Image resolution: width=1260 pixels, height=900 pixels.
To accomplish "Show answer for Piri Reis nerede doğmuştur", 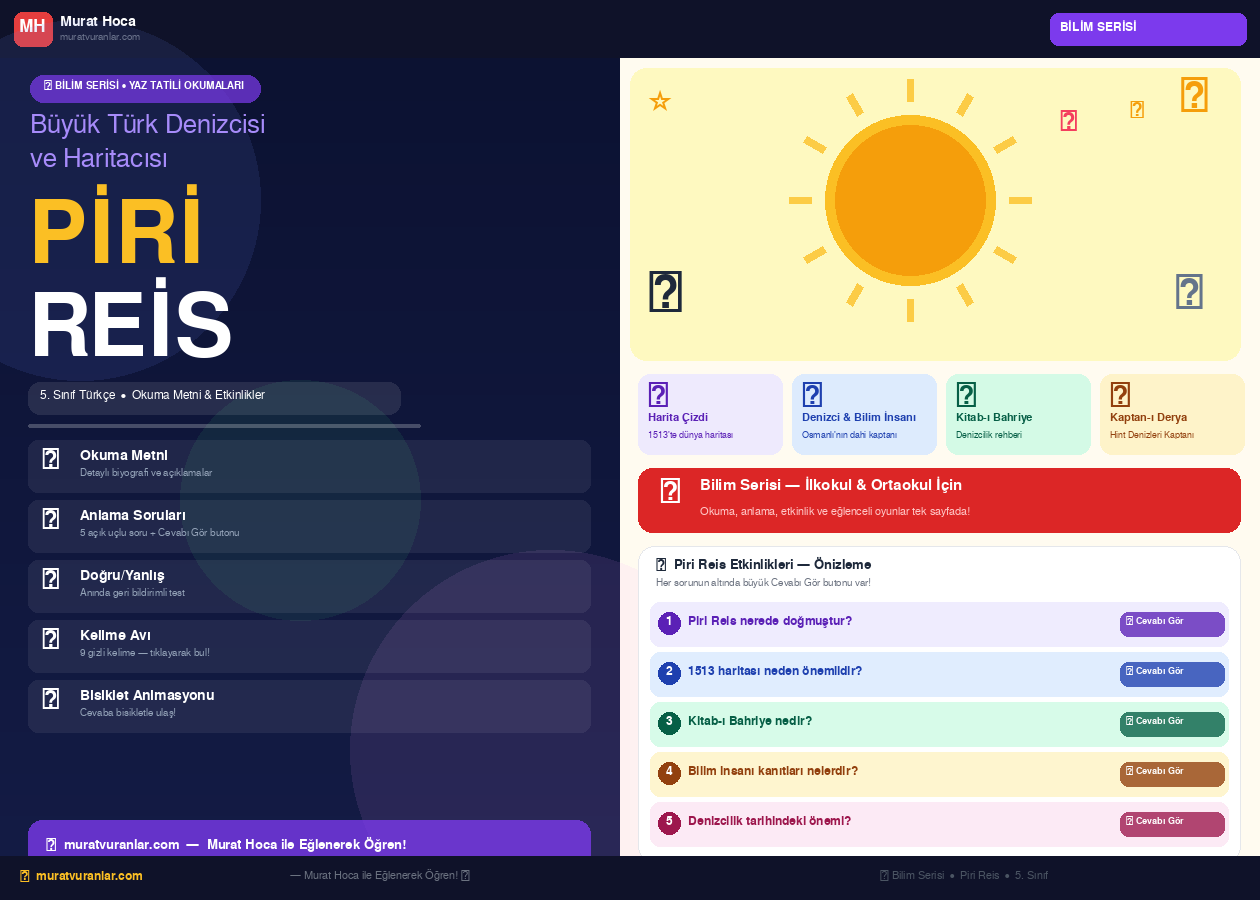I will 1172,624.
